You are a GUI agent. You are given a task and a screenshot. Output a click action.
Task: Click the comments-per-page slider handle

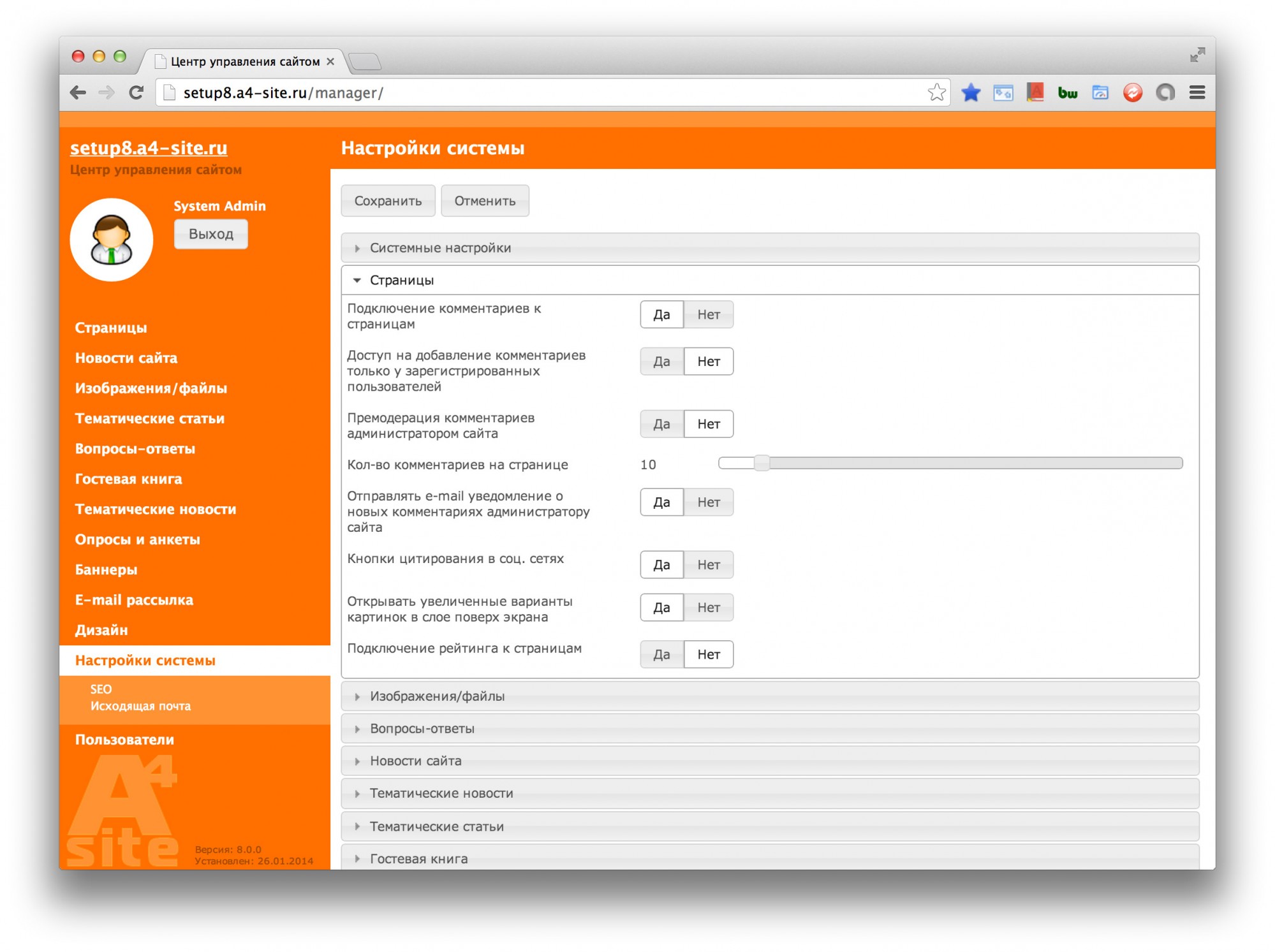click(762, 463)
